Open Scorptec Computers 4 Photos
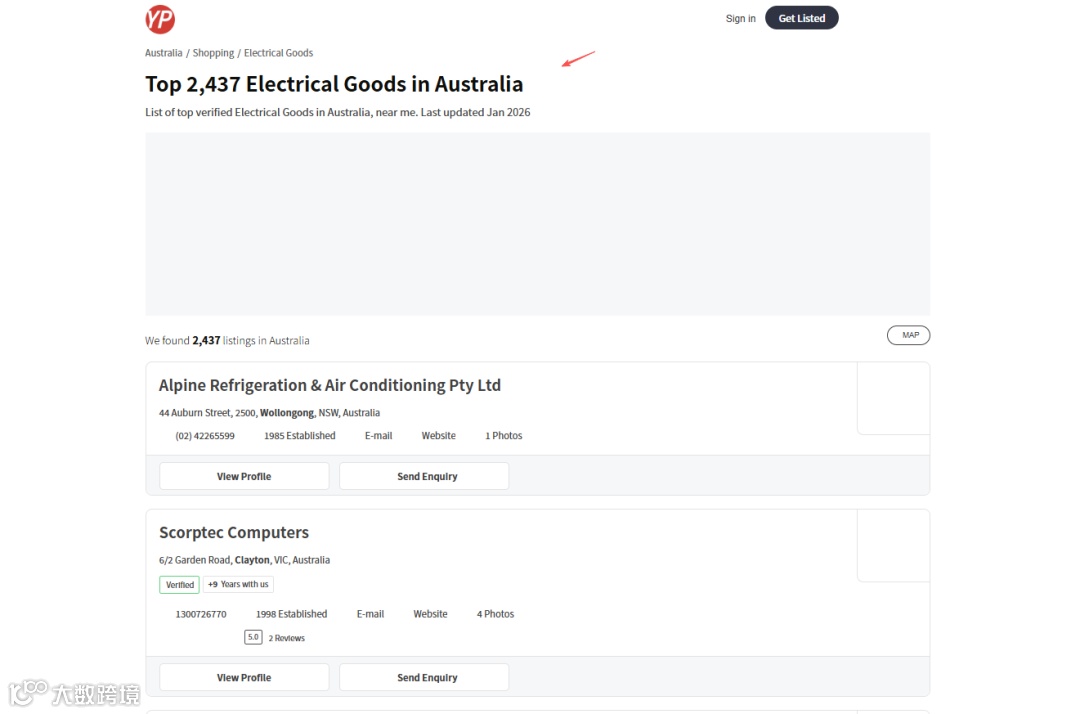The image size is (1080, 714). point(495,614)
